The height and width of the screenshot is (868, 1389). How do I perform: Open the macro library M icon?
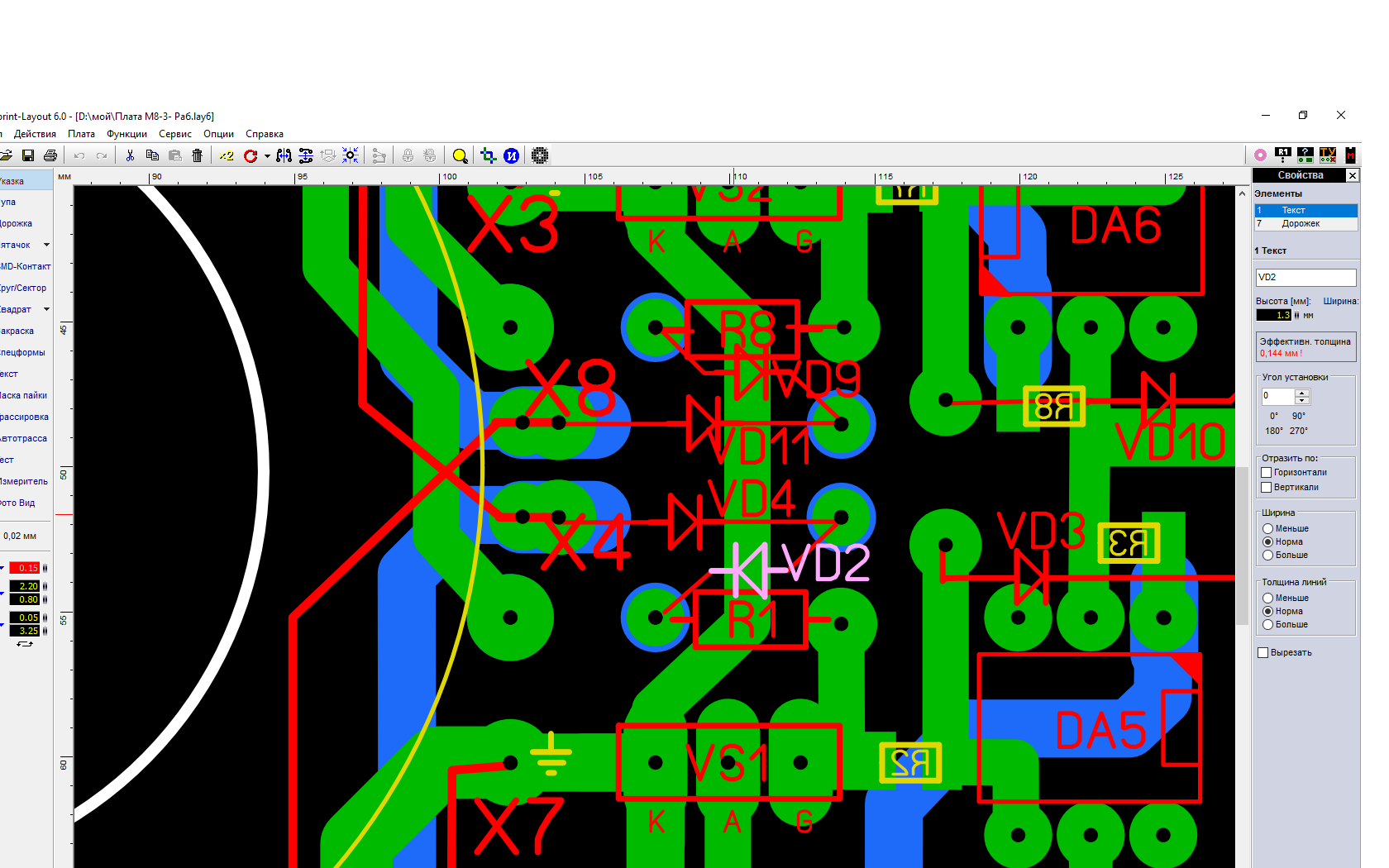tap(1350, 155)
